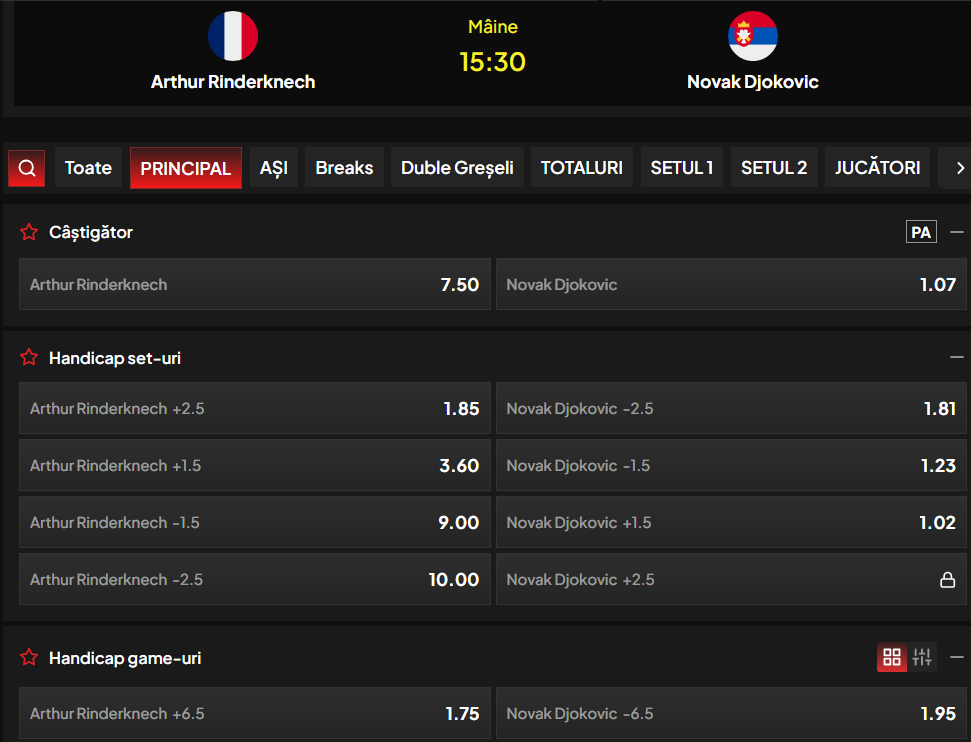The width and height of the screenshot is (971, 742).
Task: Click the Serbian flag for Novak Djokovic
Action: coord(752,36)
